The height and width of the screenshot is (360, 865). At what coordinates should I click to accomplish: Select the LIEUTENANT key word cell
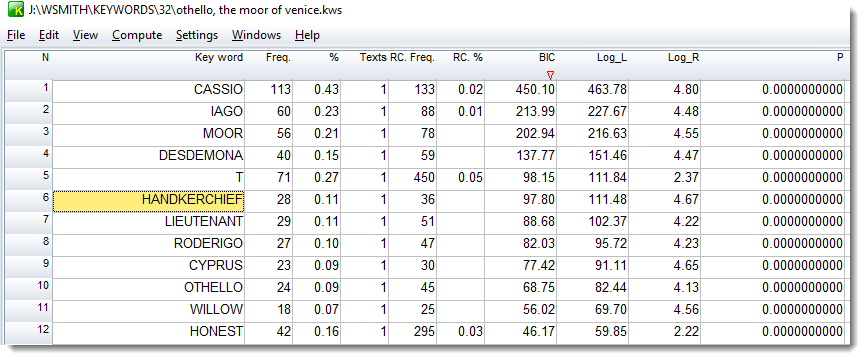point(148,223)
